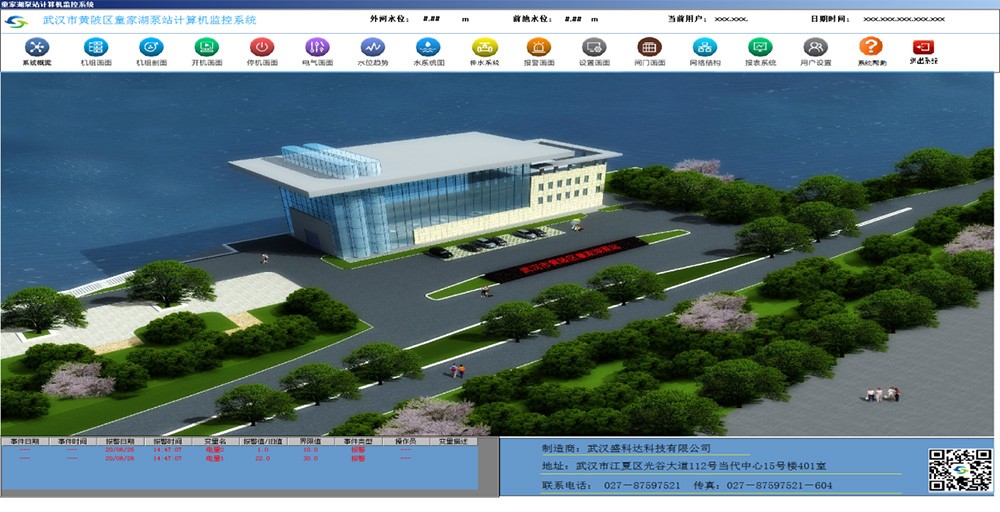Open the 系统概览 system overview icon
The width and height of the screenshot is (1000, 512).
[37, 47]
